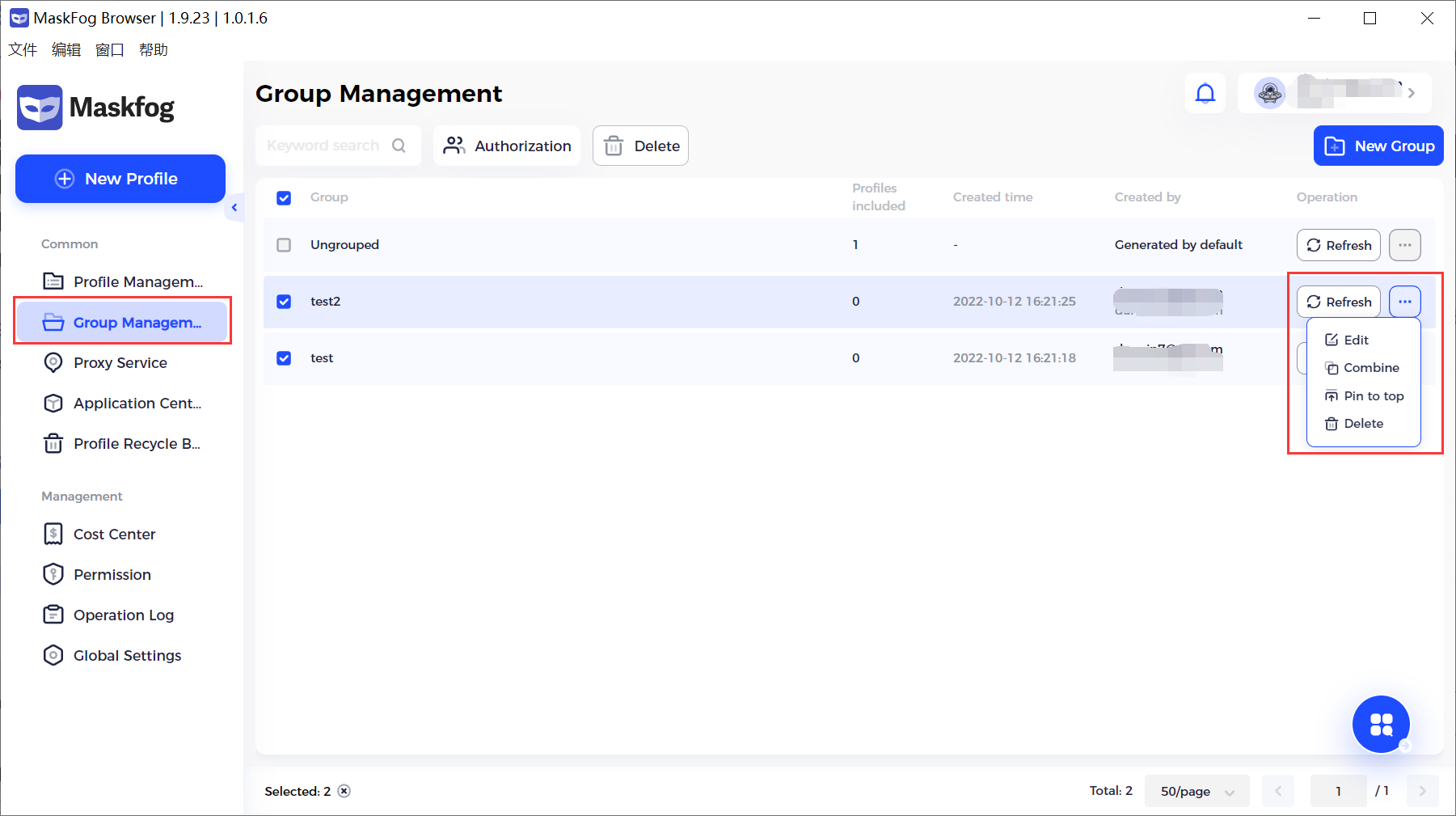The height and width of the screenshot is (816, 1456).
Task: Open the 编辑 menu
Action: tap(66, 50)
